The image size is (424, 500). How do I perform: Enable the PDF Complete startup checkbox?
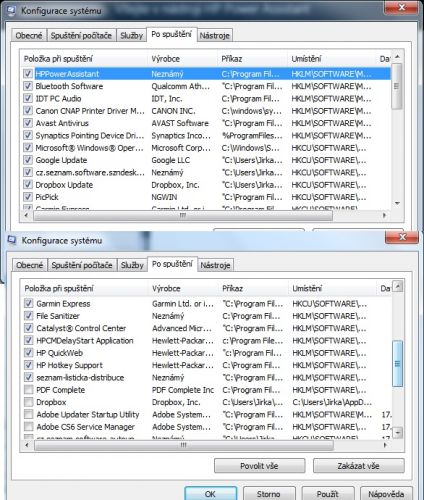(x=29, y=390)
